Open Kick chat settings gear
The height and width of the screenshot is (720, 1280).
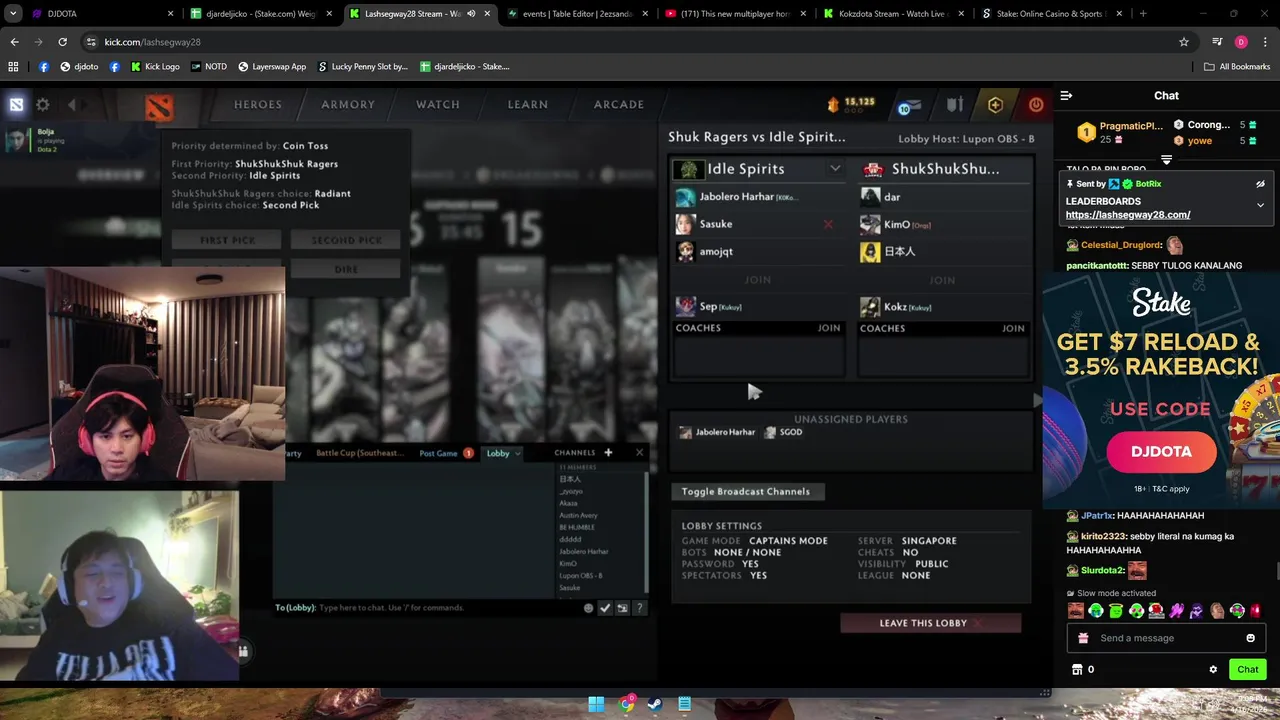1213,669
